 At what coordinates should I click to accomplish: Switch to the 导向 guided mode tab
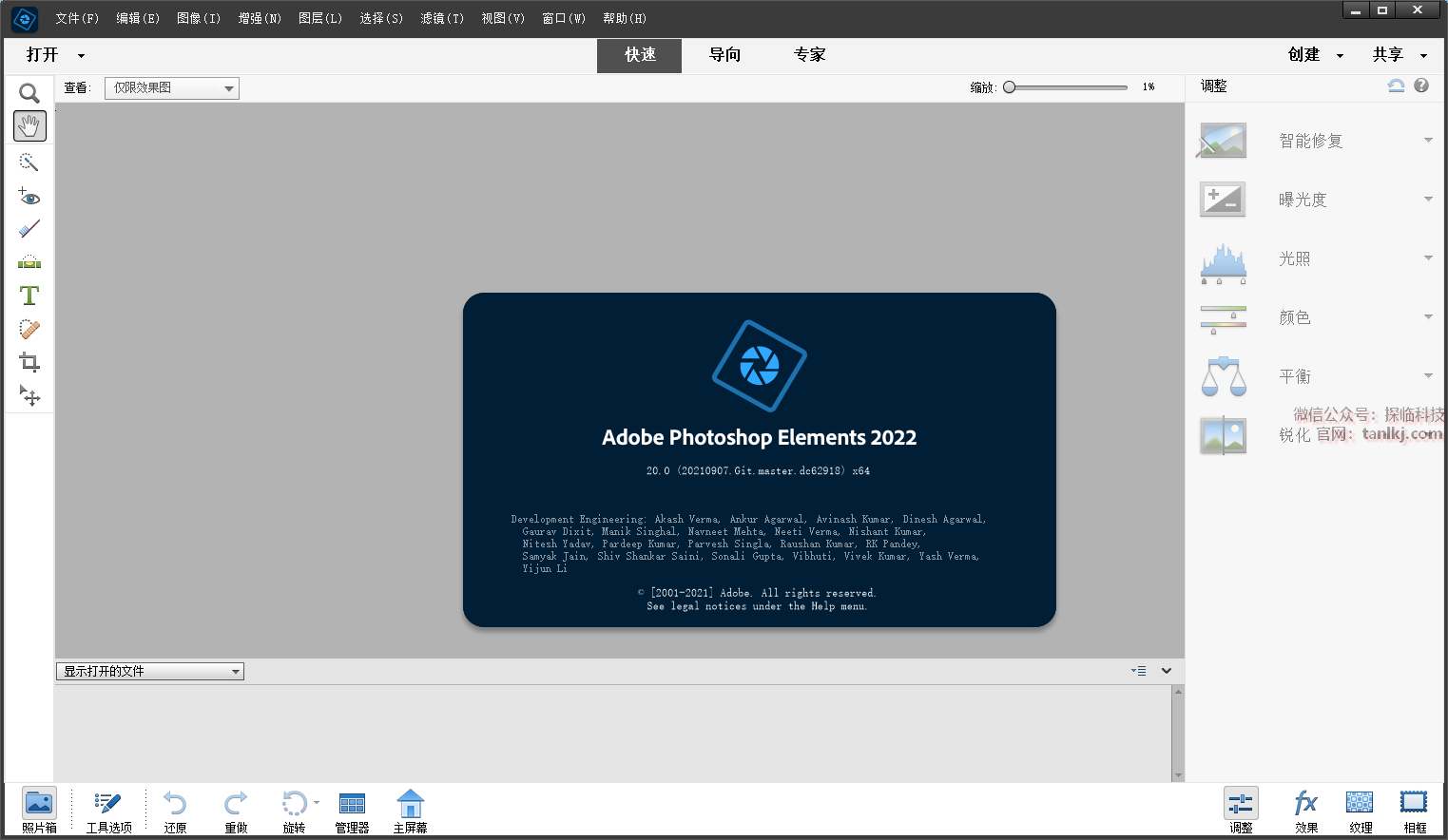pyautogui.click(x=724, y=55)
